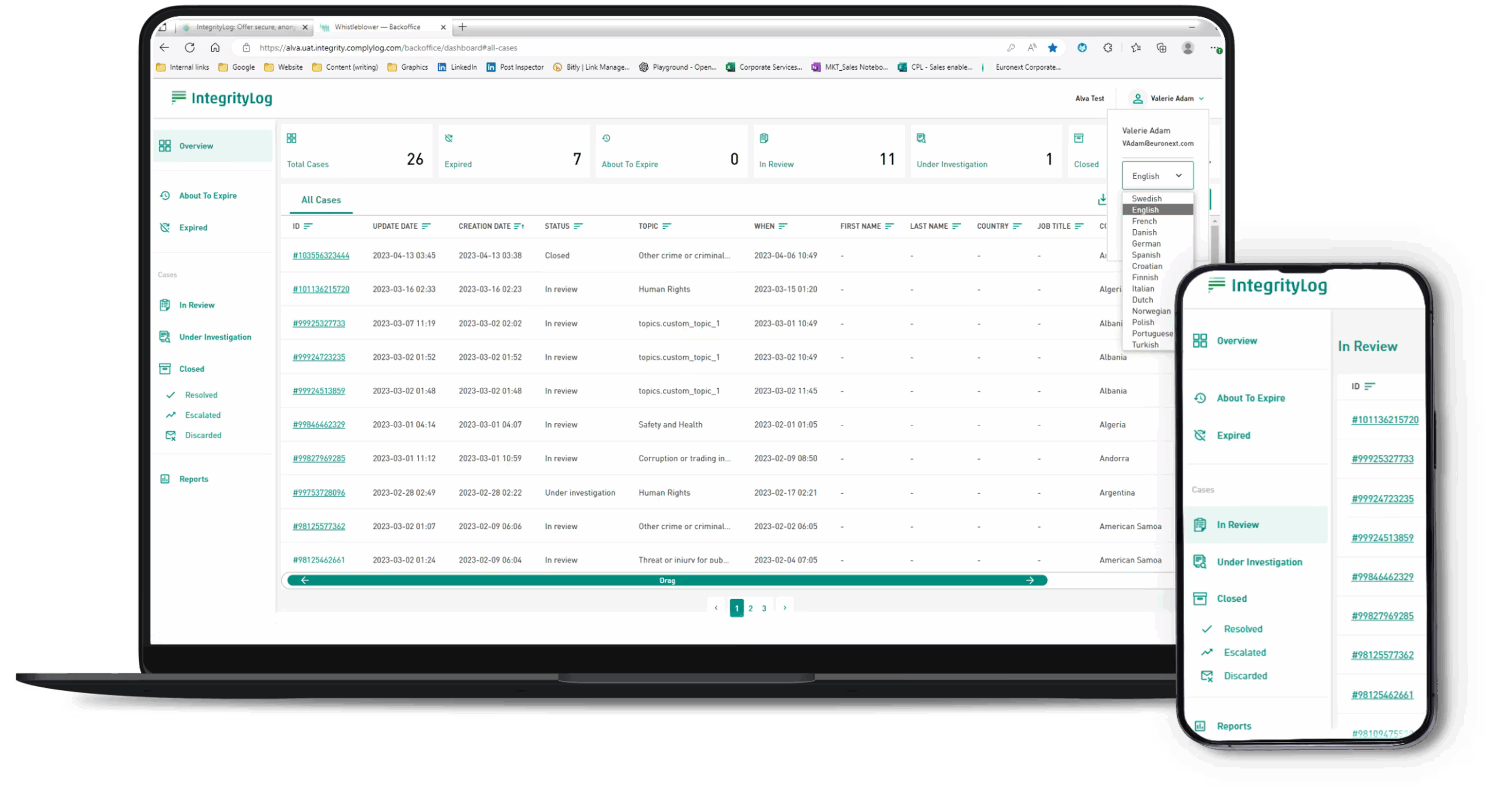The image size is (1486, 812).
Task: Switch to IntegrityLog Offer secure browser tab
Action: click(245, 27)
